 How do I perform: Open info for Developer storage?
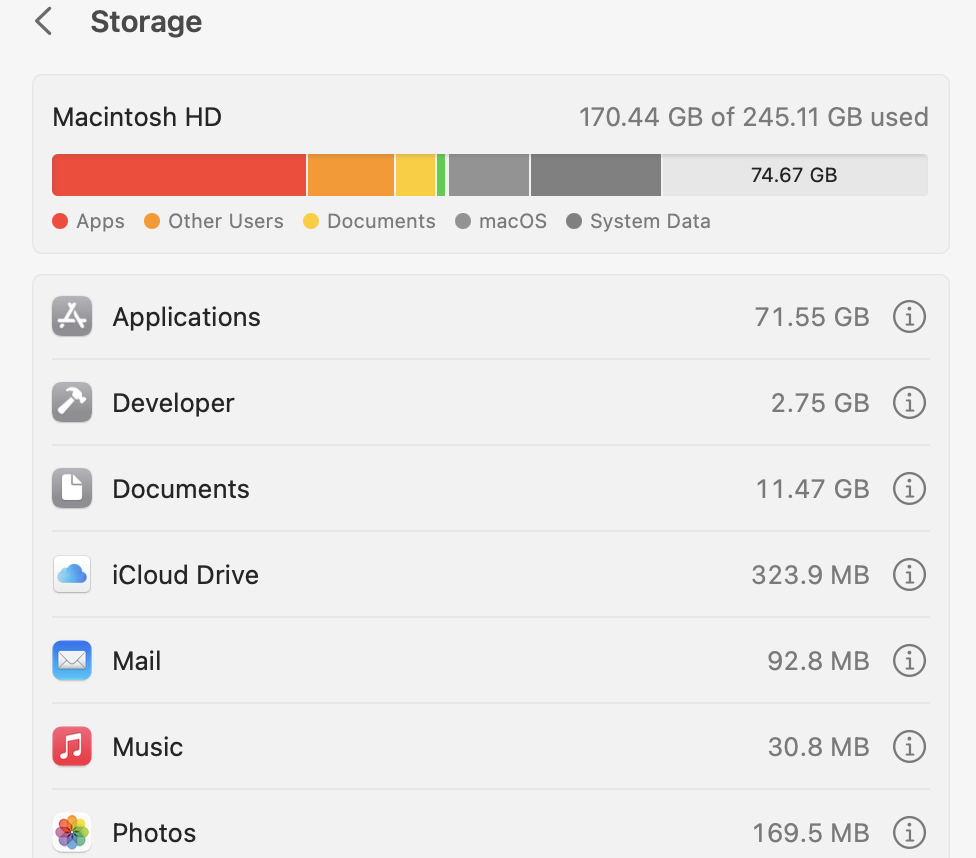click(909, 403)
